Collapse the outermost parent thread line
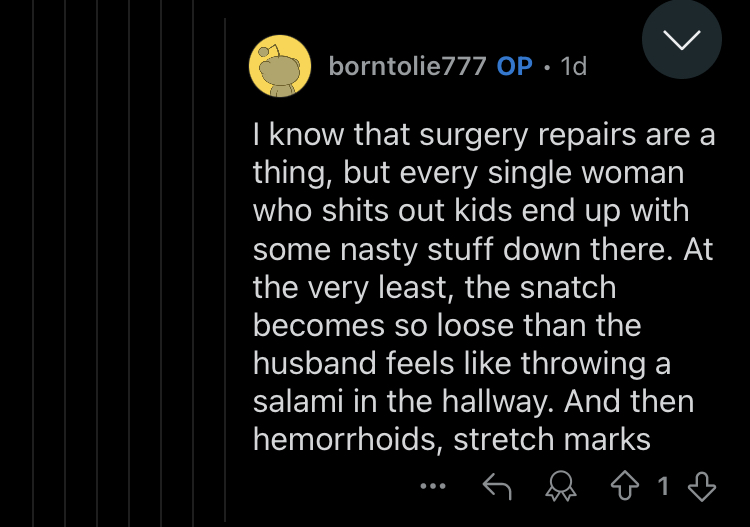The height and width of the screenshot is (527, 750). click(33, 264)
